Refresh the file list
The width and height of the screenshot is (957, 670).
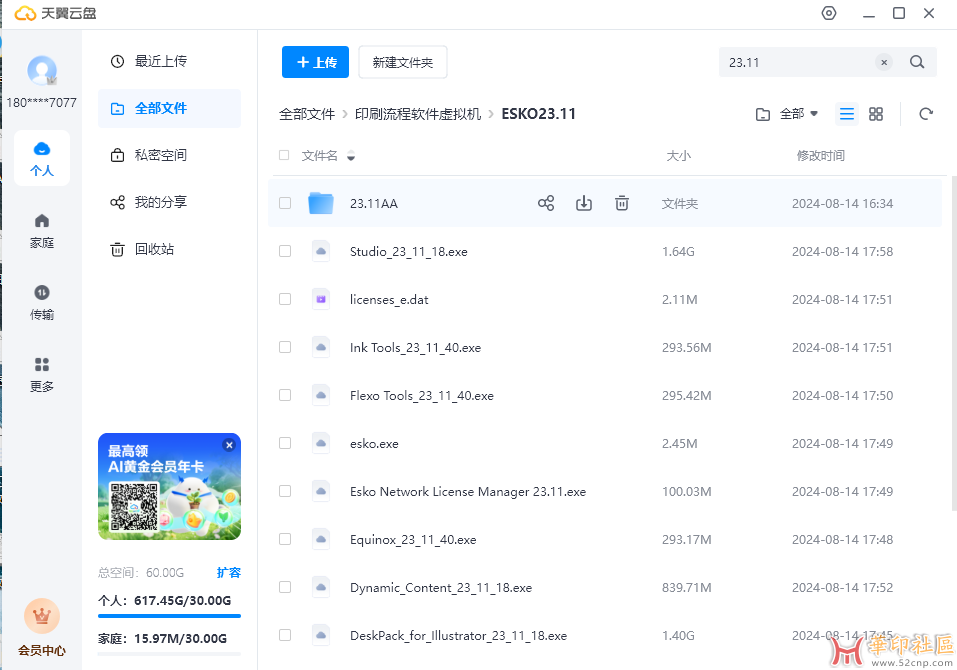[926, 114]
